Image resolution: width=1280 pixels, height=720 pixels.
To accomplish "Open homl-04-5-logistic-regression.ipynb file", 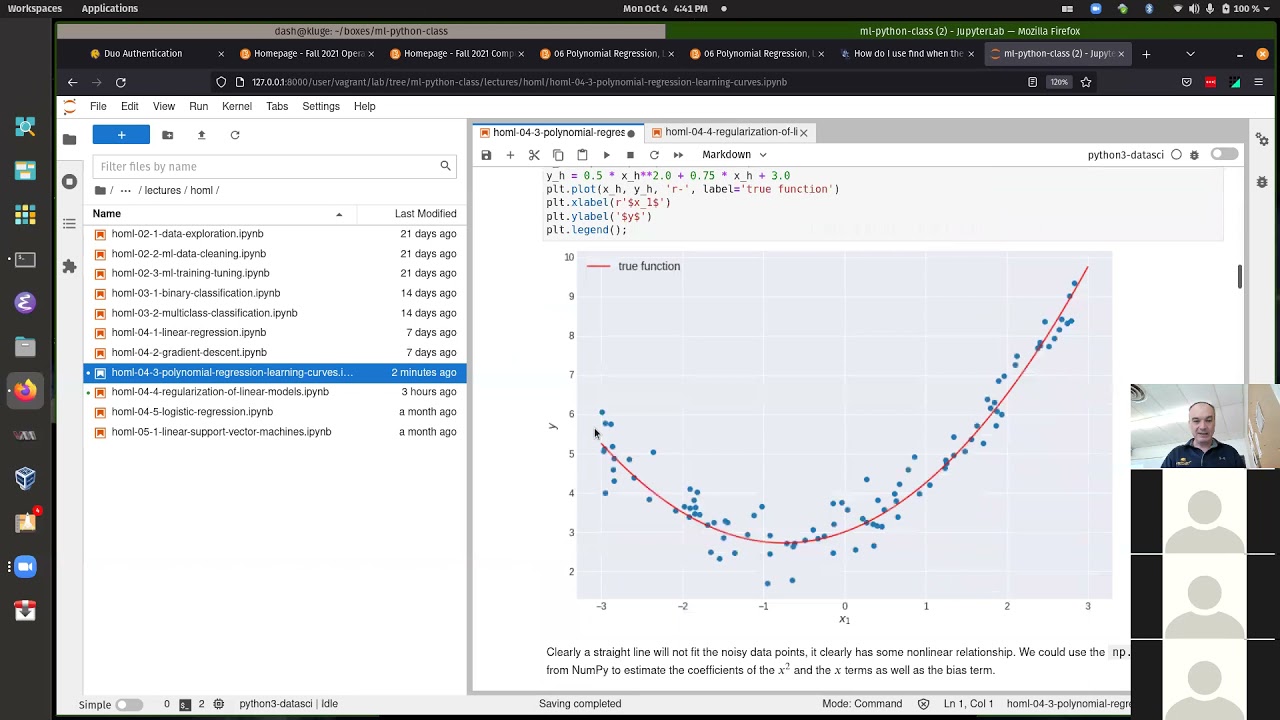I will coord(192,412).
